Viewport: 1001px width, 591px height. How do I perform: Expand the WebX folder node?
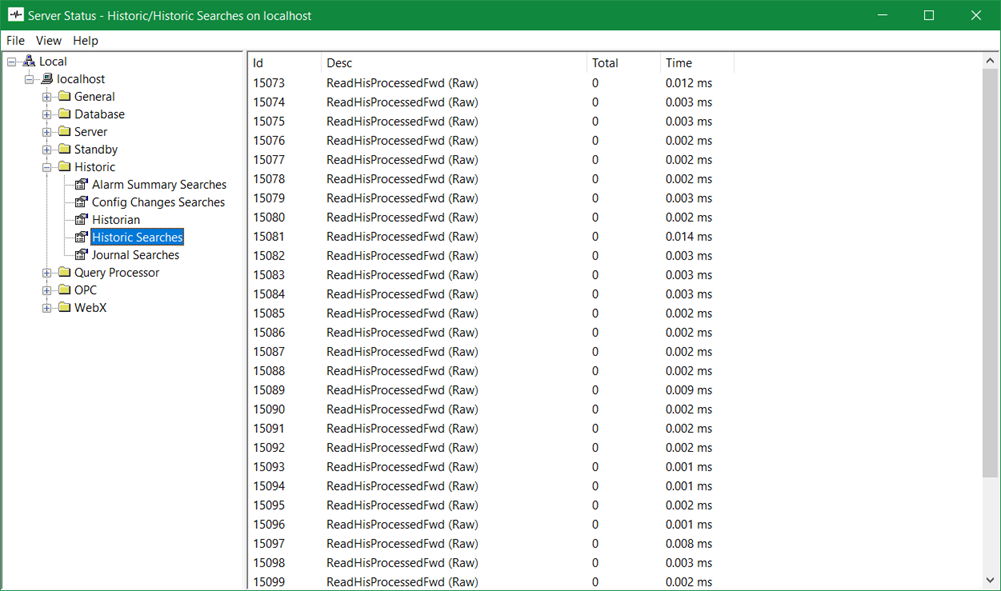[x=47, y=308]
